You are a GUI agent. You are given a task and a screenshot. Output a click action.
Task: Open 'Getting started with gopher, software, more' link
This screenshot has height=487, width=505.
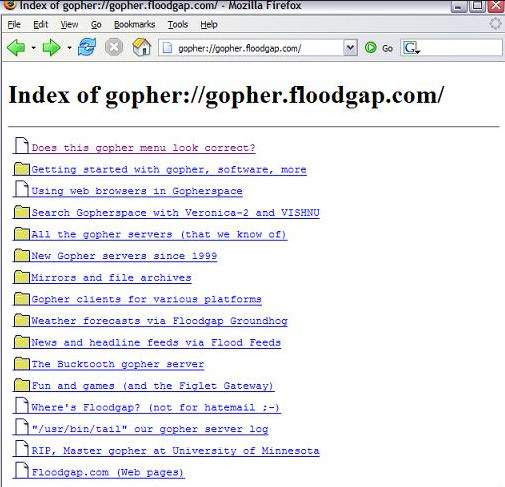pos(169,169)
